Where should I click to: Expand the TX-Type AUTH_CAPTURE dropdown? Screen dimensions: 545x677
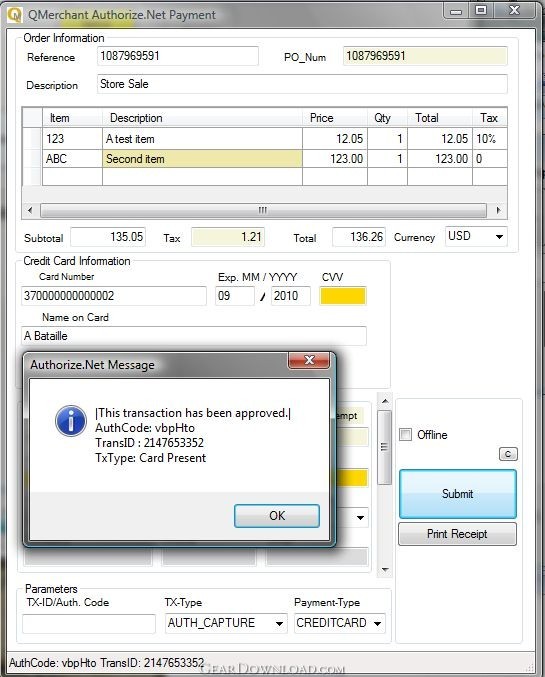click(226, 623)
